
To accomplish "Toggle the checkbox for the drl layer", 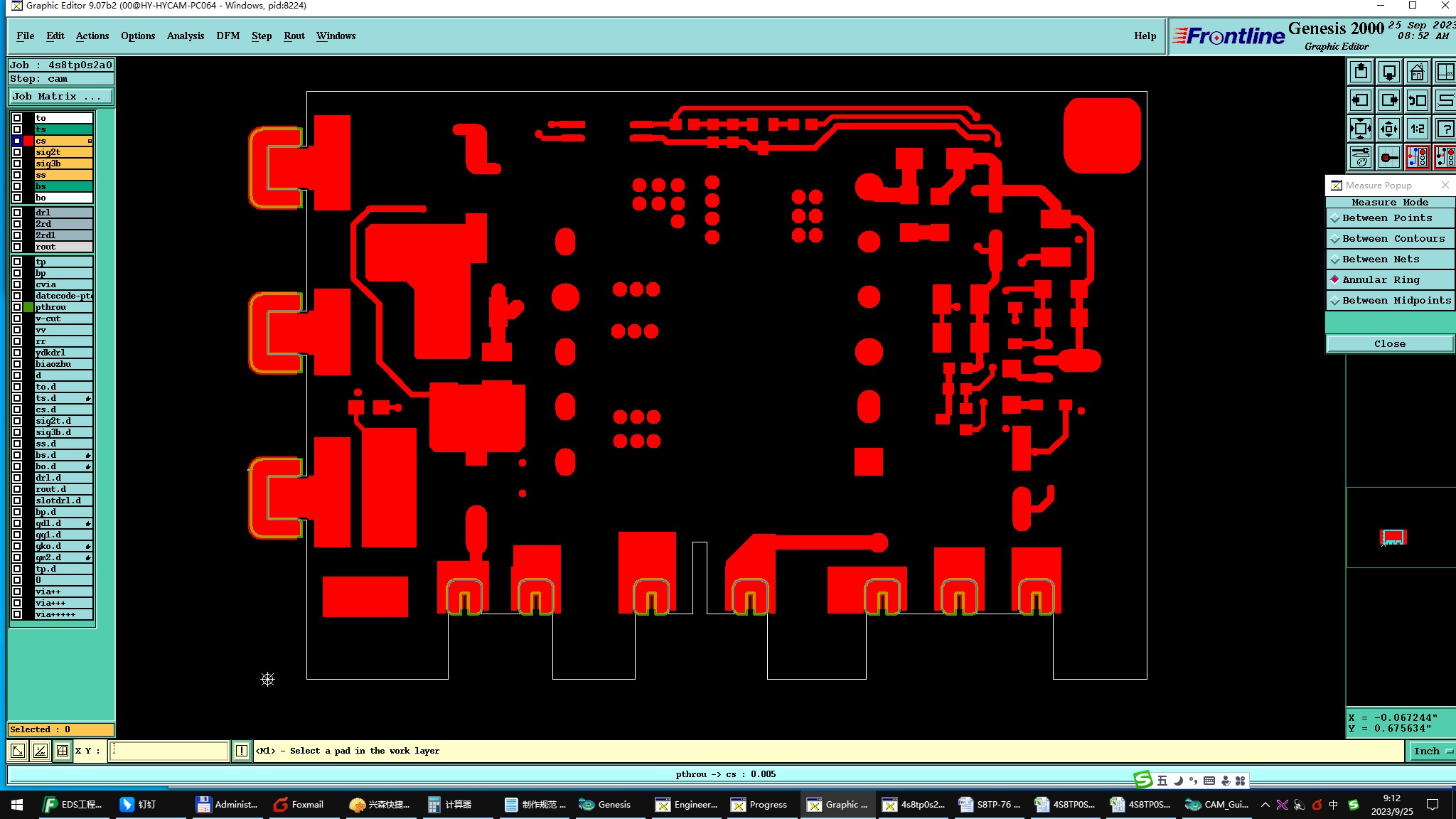I will [17, 213].
